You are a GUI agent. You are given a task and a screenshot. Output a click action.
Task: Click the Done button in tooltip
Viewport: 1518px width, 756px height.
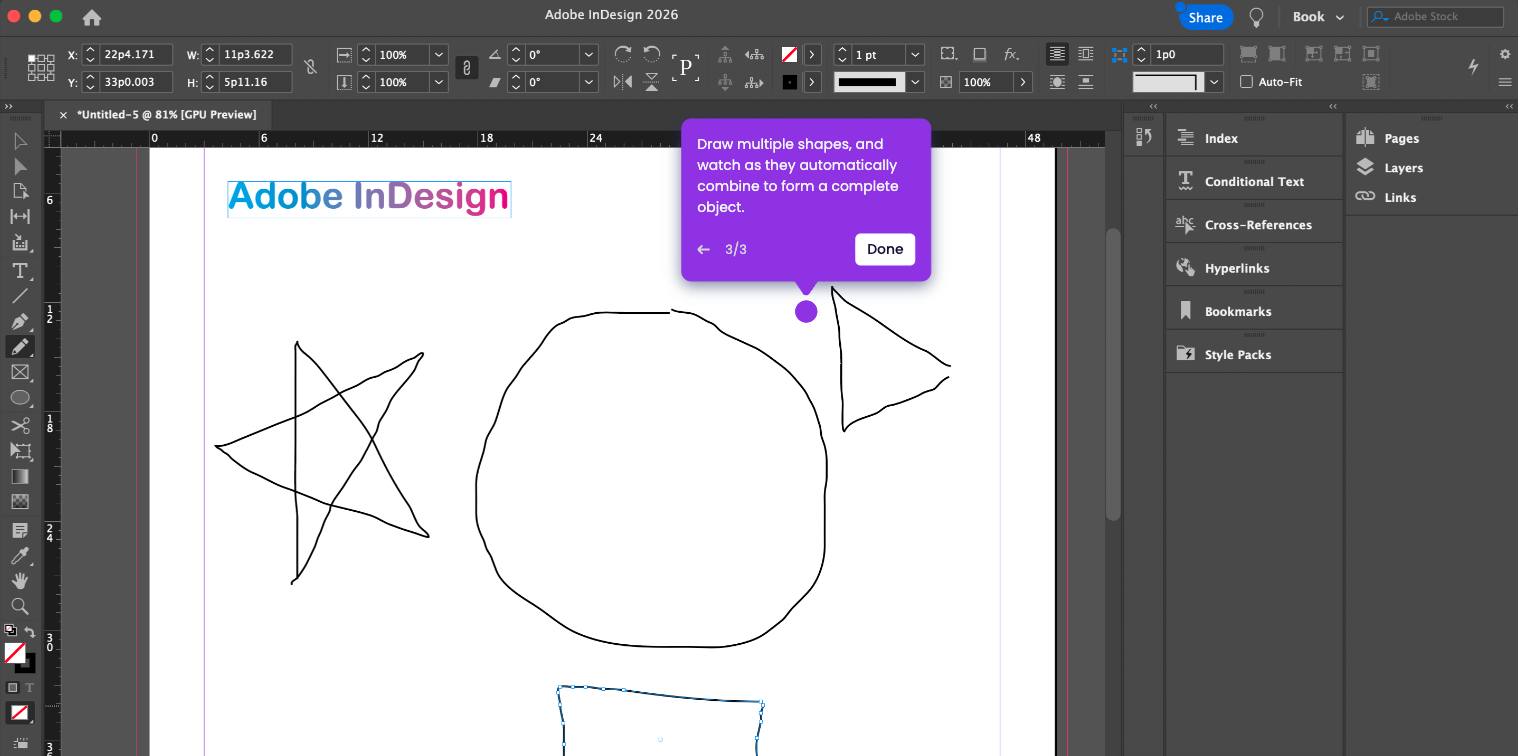click(x=885, y=249)
